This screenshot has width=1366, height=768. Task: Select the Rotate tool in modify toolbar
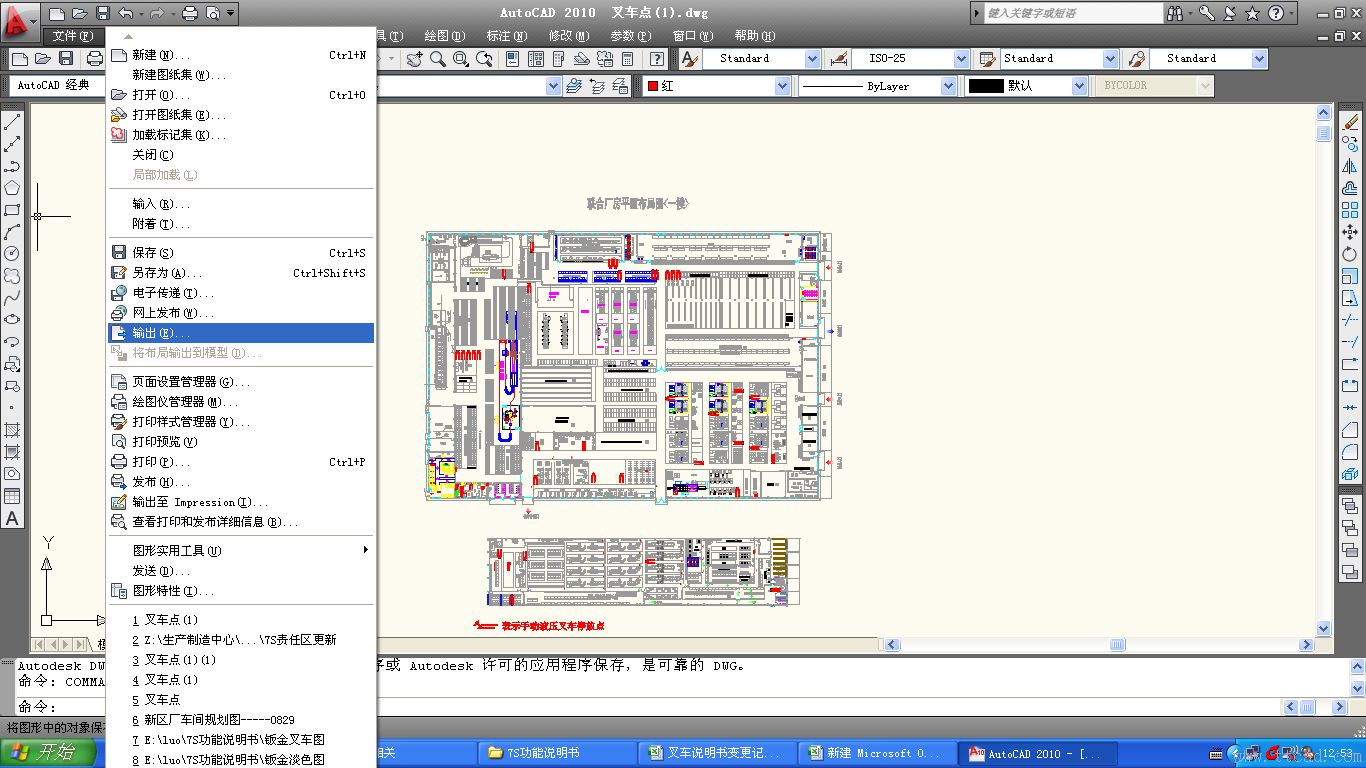[x=1351, y=254]
